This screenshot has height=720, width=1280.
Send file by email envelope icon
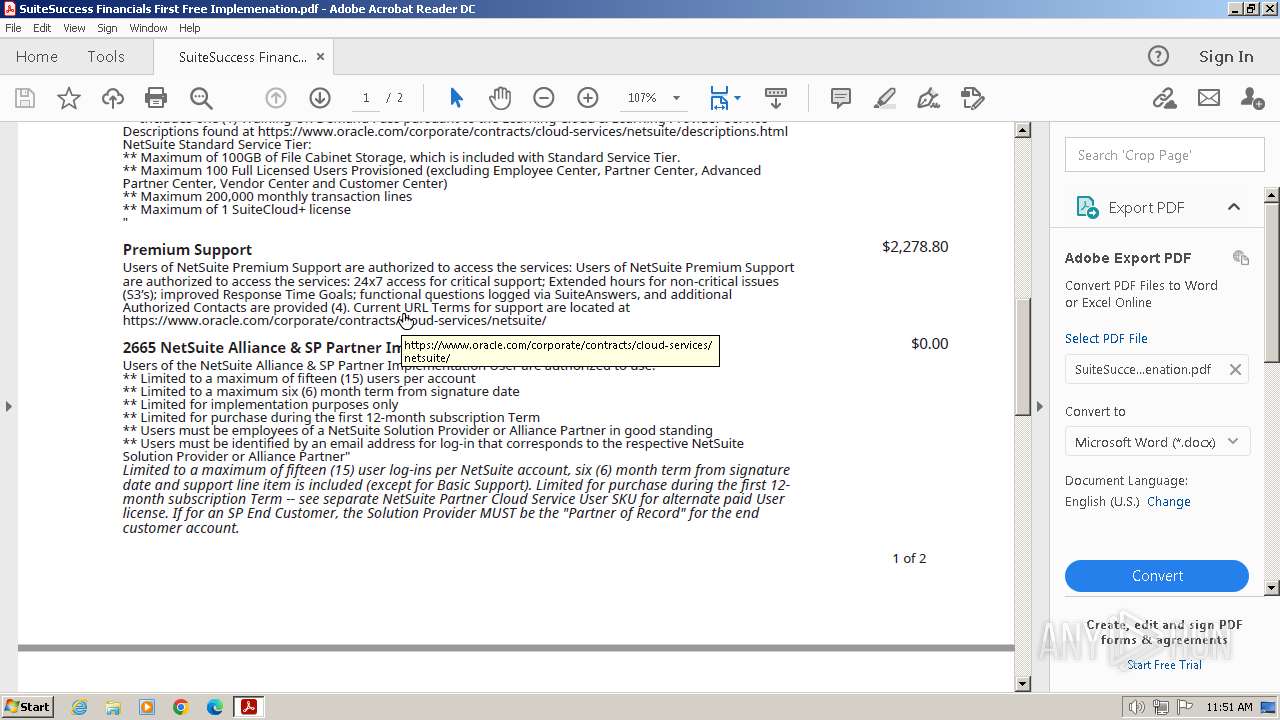1209,98
